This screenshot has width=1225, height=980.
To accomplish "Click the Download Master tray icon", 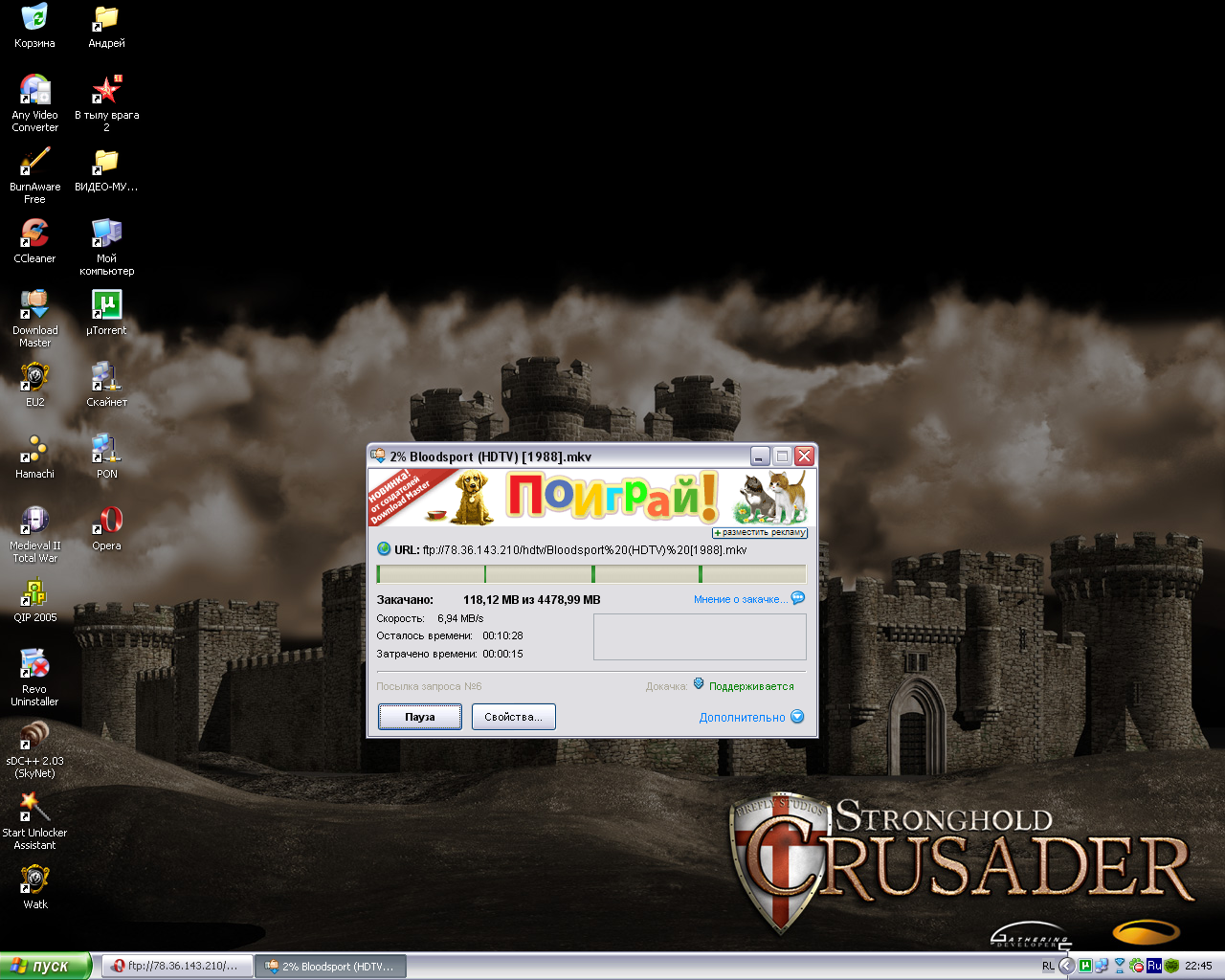I will click(1120, 966).
